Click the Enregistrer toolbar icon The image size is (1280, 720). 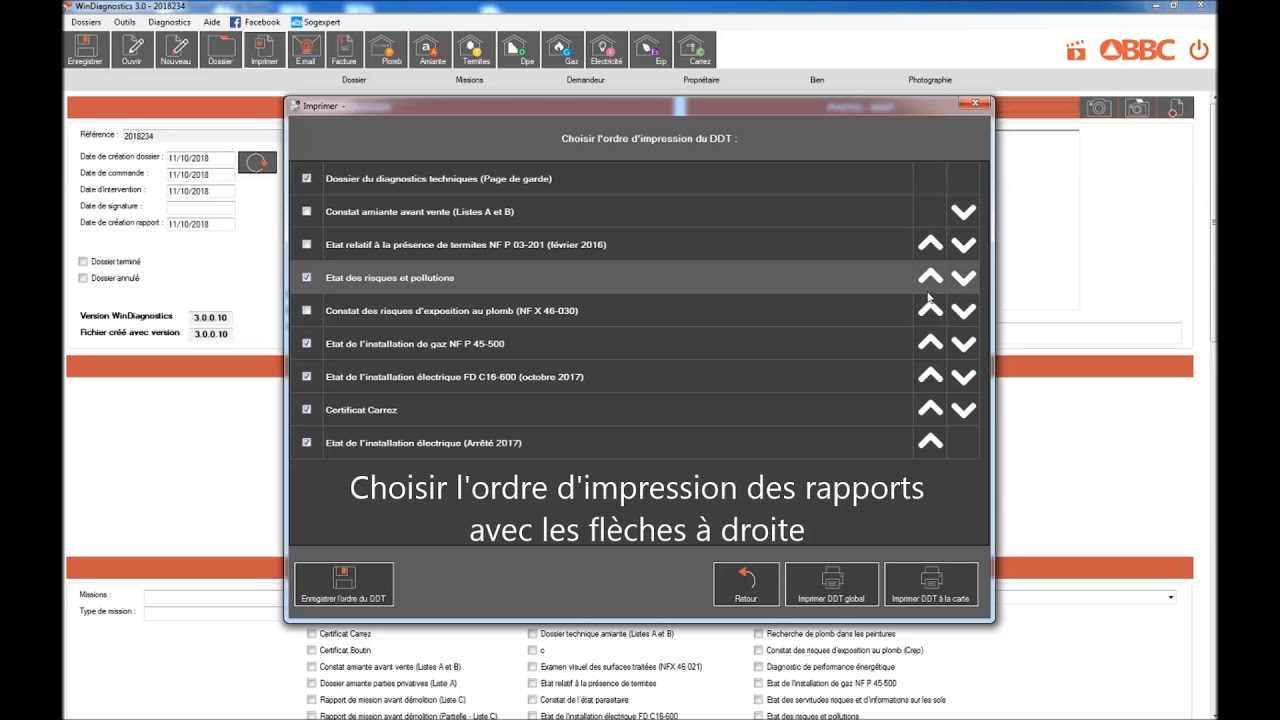(85, 49)
